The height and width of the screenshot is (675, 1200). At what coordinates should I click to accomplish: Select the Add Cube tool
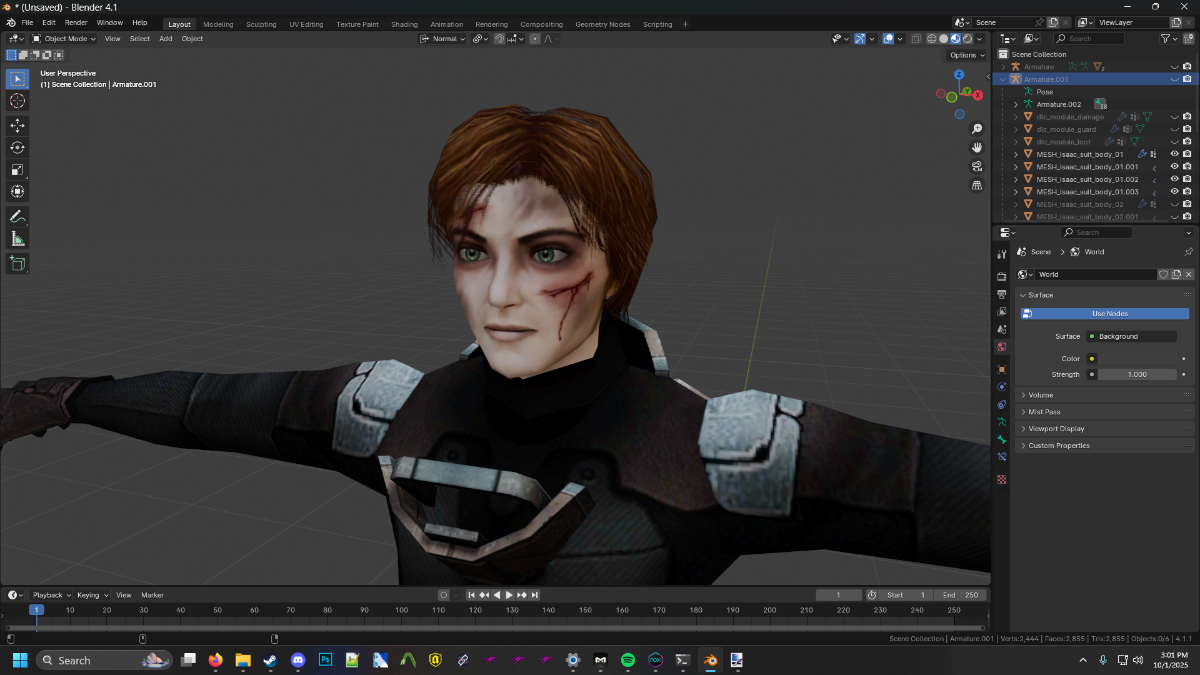click(x=17, y=263)
